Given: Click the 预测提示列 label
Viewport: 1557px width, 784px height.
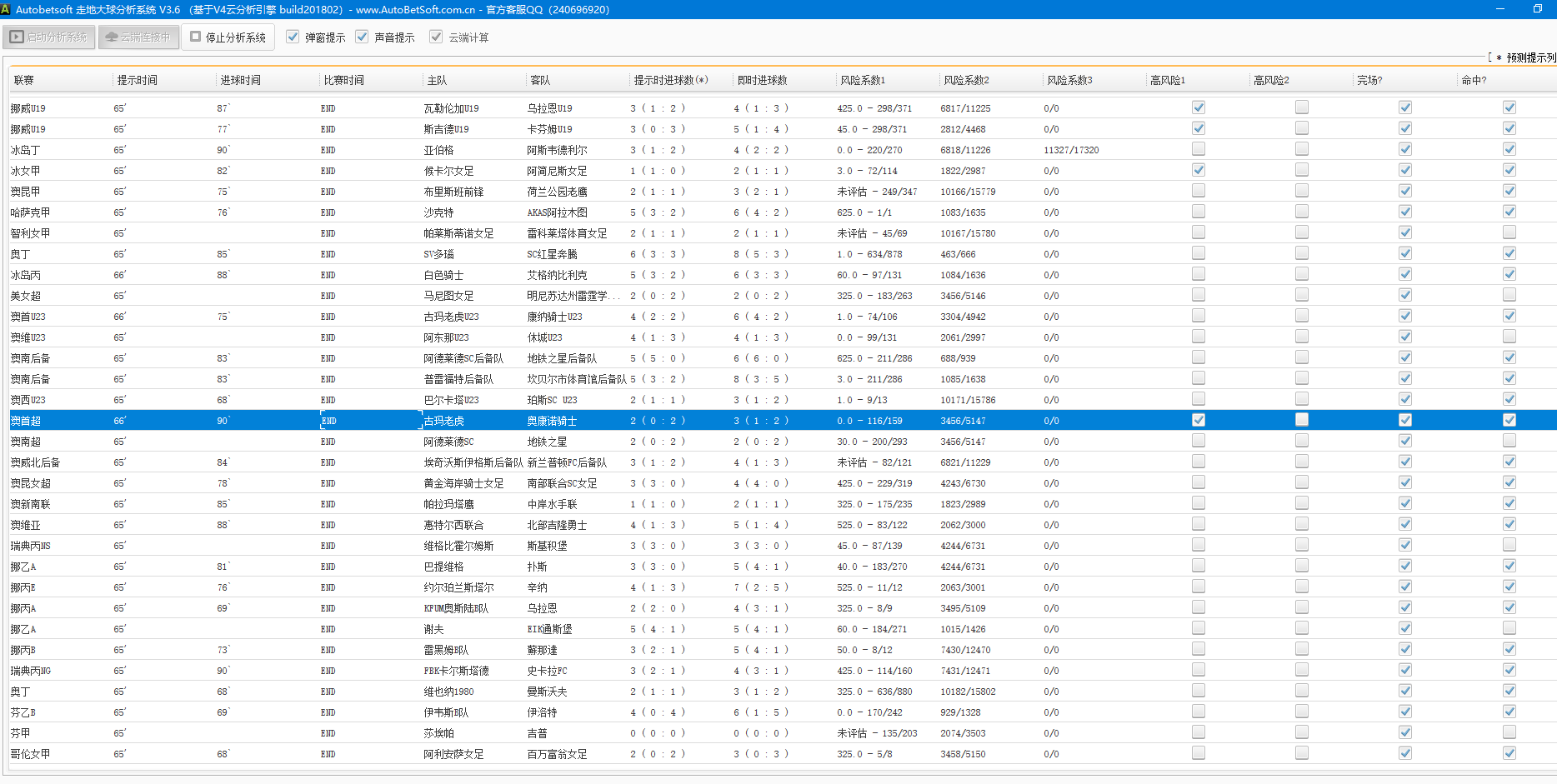Looking at the screenshot, I should pos(1530,57).
